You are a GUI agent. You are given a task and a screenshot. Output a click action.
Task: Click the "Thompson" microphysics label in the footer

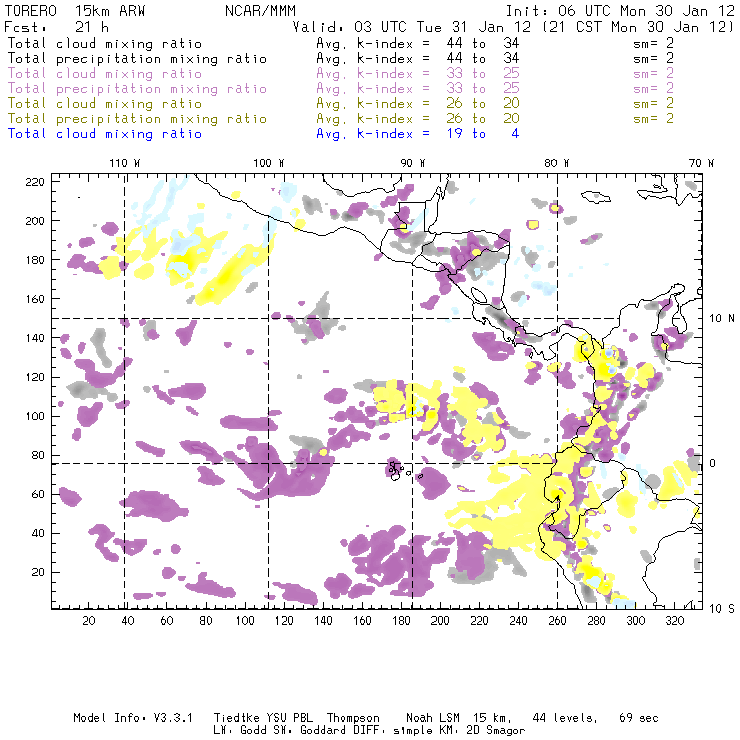pyautogui.click(x=353, y=718)
